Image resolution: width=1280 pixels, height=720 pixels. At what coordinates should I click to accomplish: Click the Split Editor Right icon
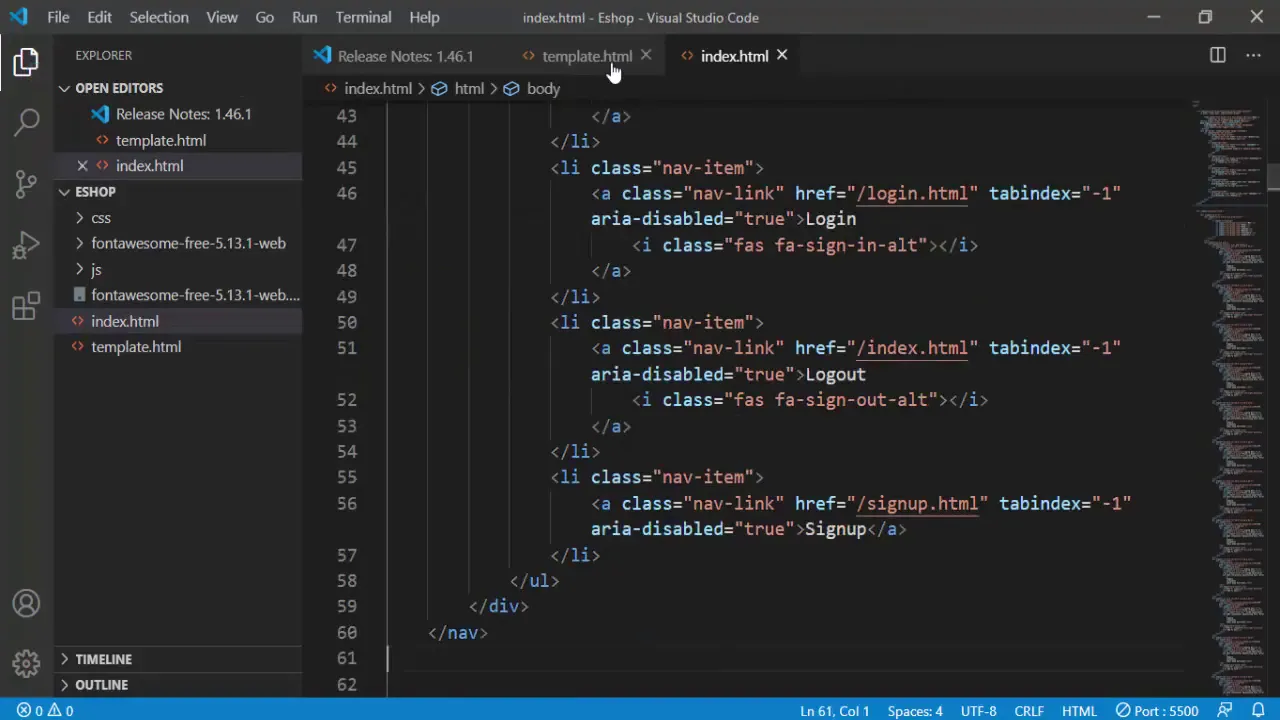point(1217,56)
